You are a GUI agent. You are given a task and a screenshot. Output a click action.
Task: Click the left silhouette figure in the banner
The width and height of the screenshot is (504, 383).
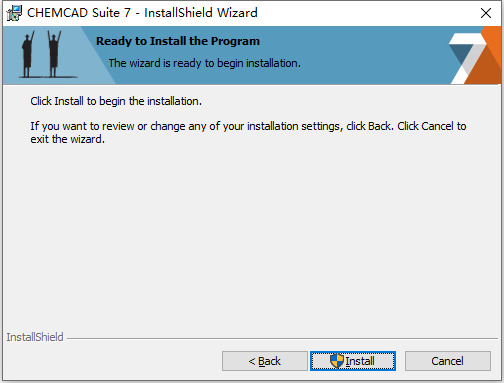(28, 54)
